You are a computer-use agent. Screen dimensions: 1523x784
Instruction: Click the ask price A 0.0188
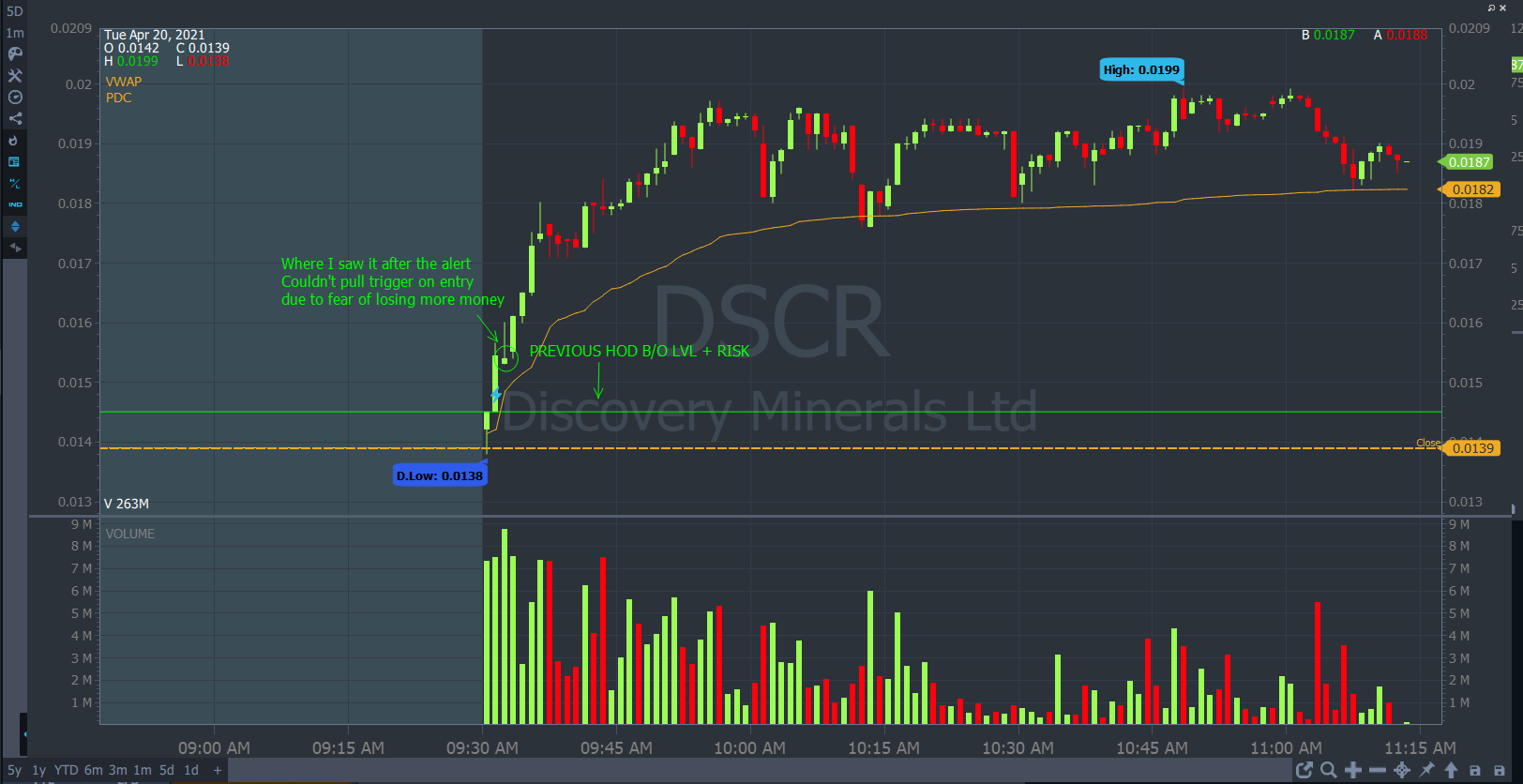[1400, 35]
